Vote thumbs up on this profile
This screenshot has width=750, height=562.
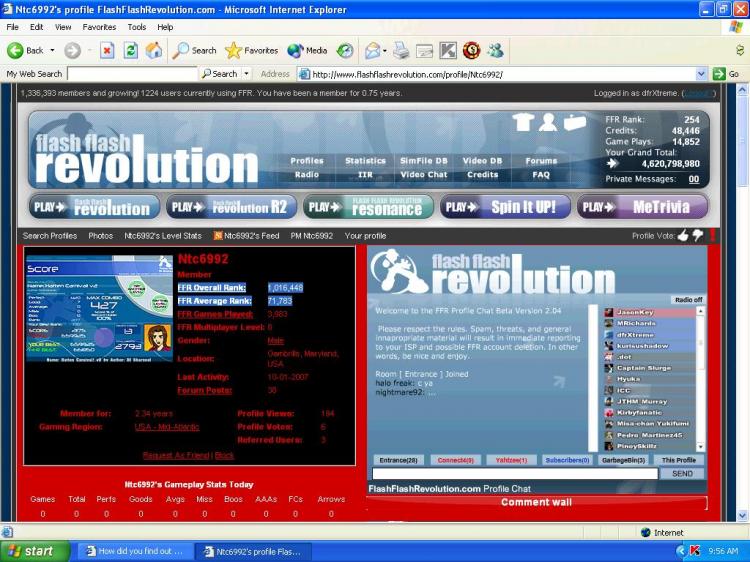point(683,235)
